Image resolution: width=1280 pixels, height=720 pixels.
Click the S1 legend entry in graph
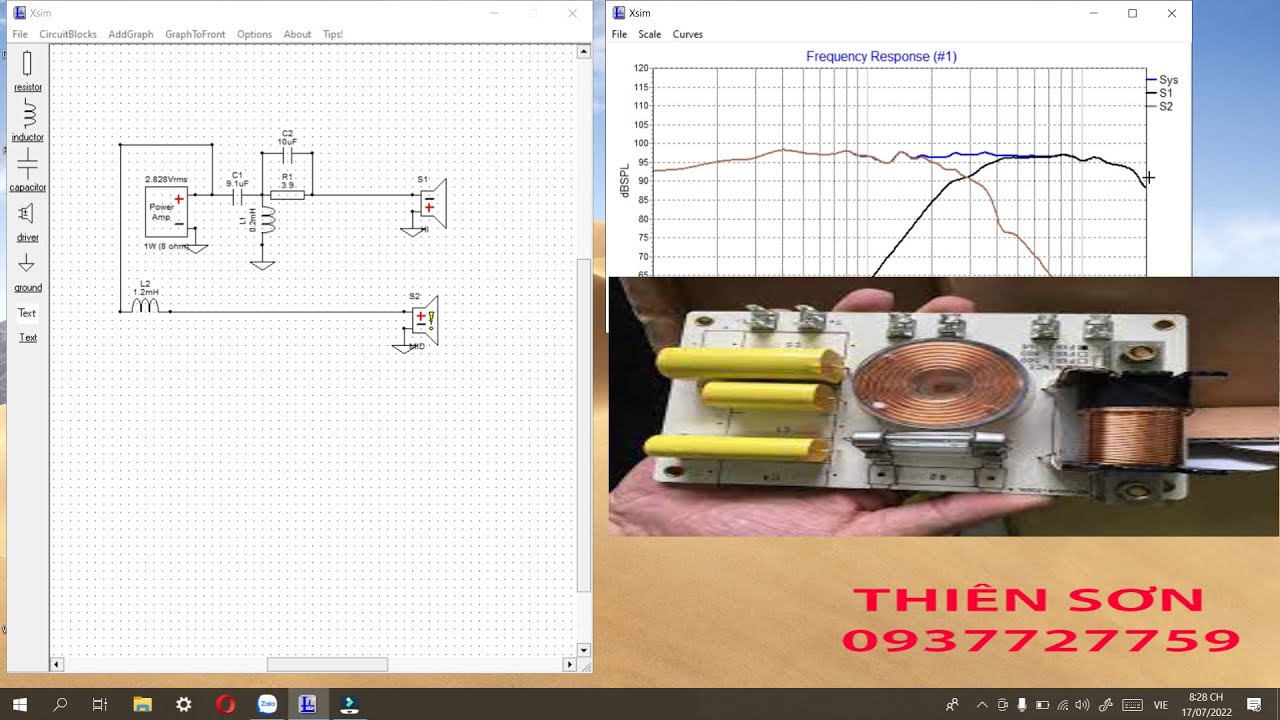click(x=1160, y=93)
